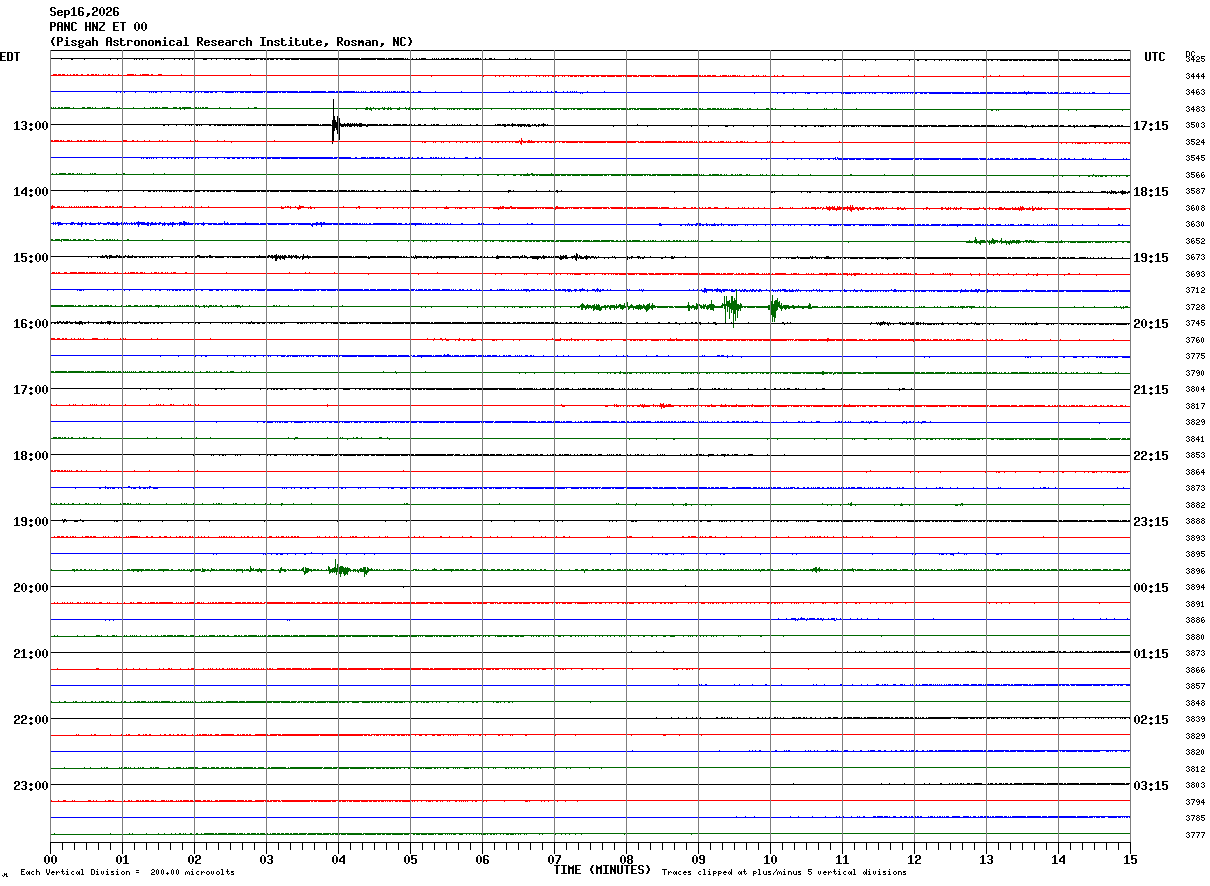Select the 08 minute tick label
Screen dimensions: 1210x886
[626, 859]
